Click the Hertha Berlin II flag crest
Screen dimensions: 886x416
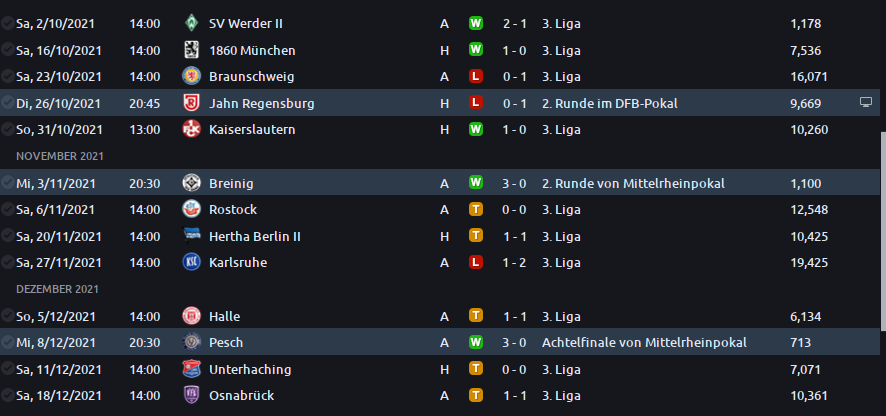coord(191,236)
